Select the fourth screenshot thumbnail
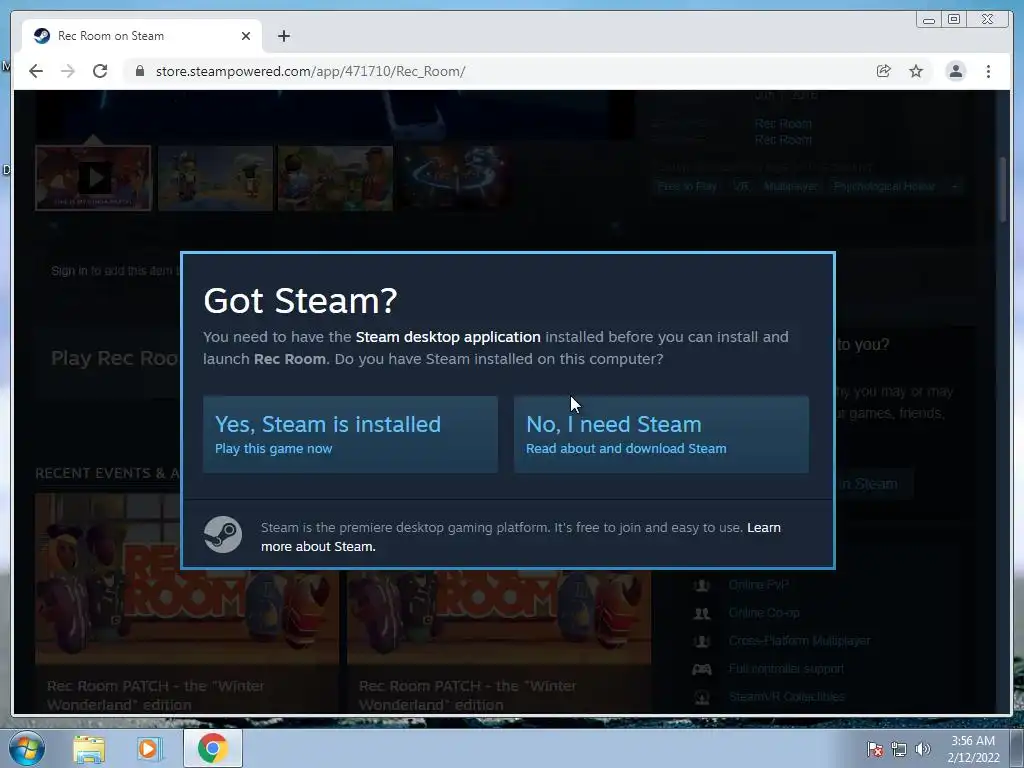This screenshot has height=768, width=1024. 455,178
